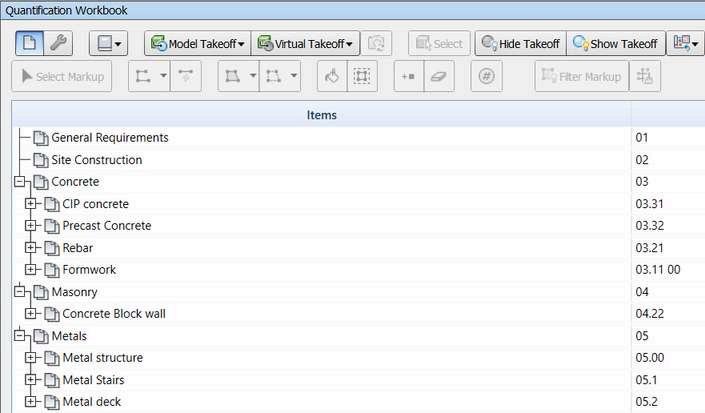Switch to Item Catalog view page icon
Screen dimensions: 705x413
click(29, 43)
